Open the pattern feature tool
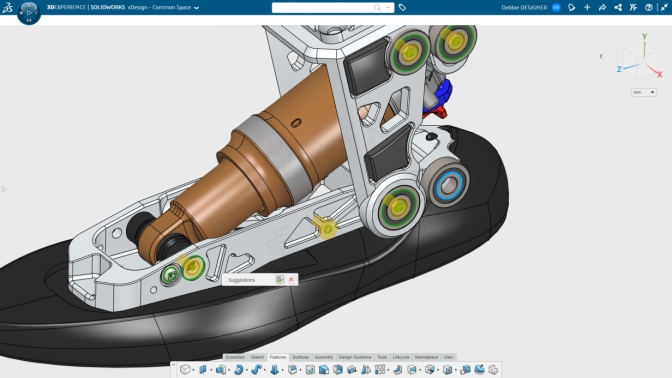Viewport: 672px width, 378px height. tap(380, 369)
